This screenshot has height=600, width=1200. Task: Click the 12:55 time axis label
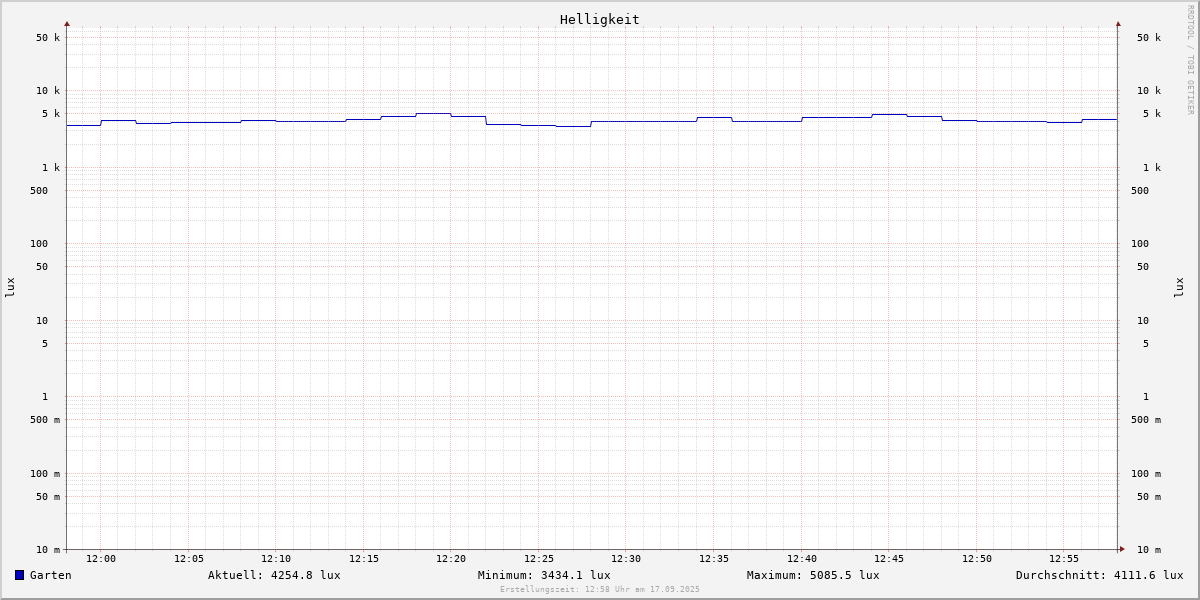click(x=1064, y=559)
